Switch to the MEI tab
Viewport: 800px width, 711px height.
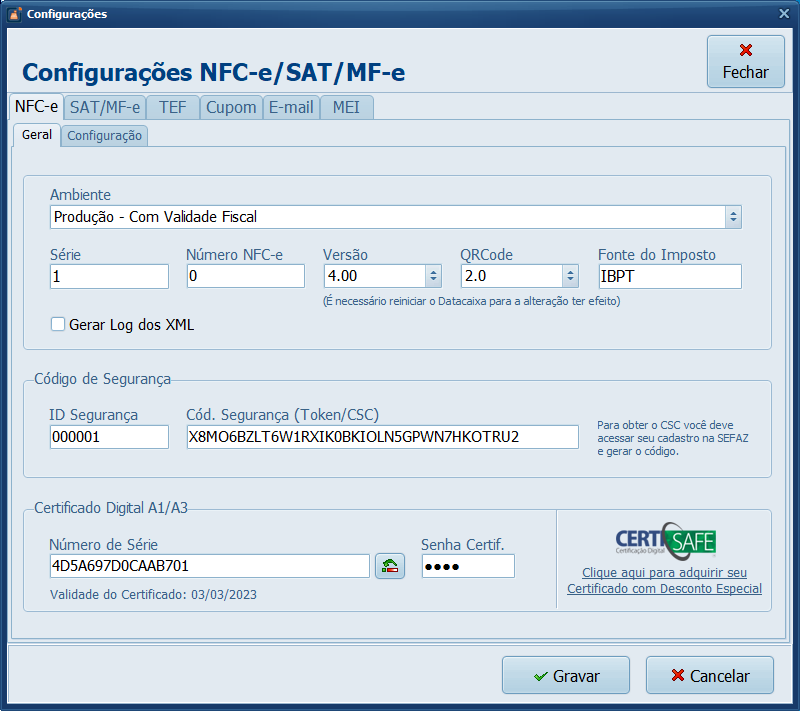coord(345,107)
